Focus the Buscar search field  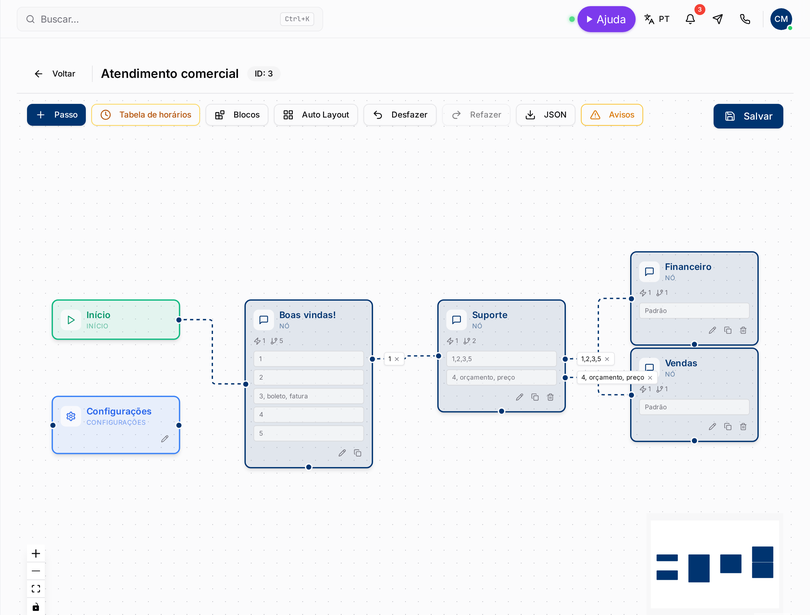click(x=170, y=19)
